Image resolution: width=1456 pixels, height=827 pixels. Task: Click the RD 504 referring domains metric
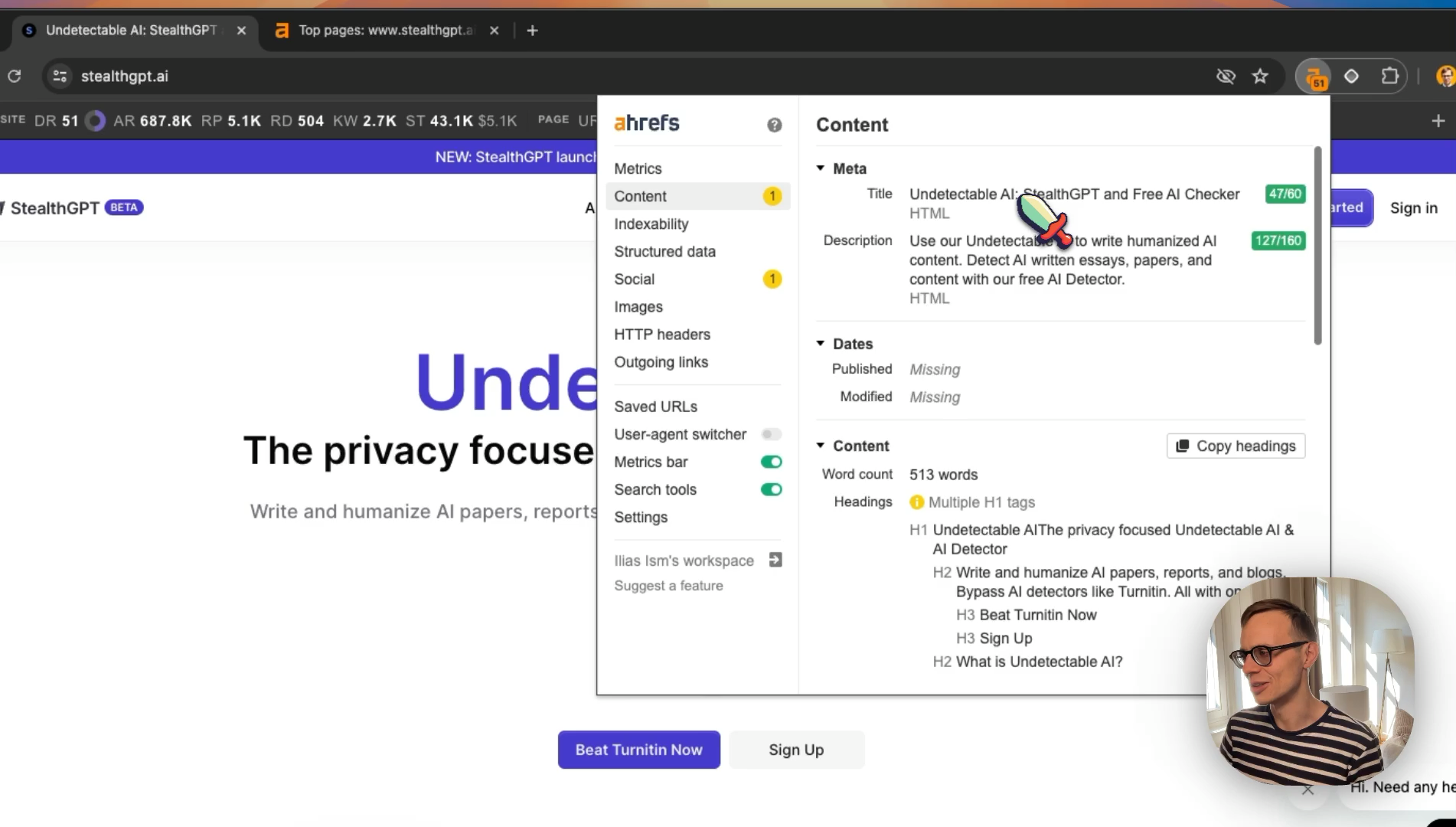pyautogui.click(x=297, y=121)
